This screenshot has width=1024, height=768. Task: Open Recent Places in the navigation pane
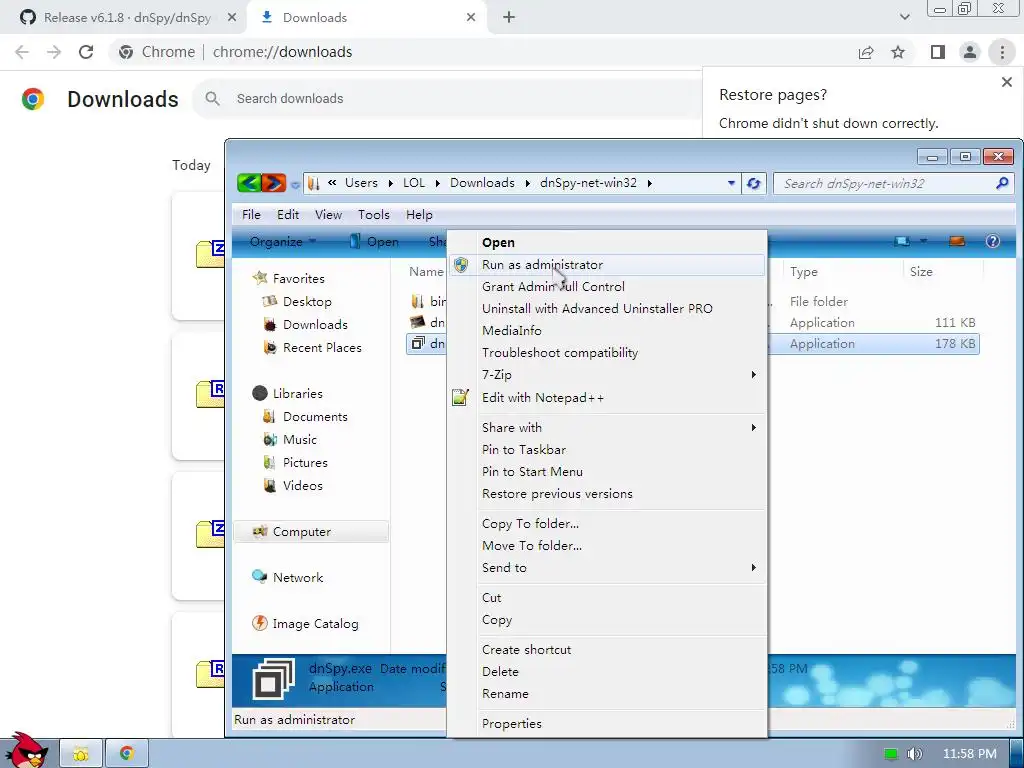click(312, 348)
